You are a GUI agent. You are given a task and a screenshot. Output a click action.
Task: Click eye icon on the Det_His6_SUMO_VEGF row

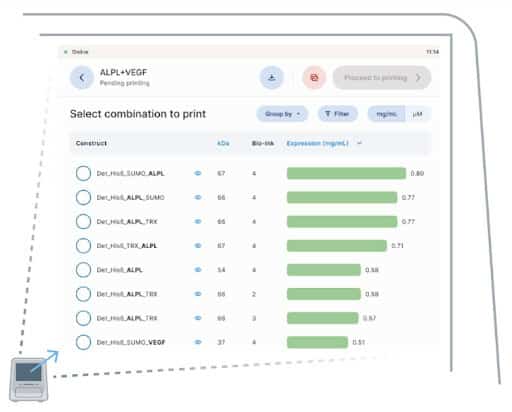point(198,342)
